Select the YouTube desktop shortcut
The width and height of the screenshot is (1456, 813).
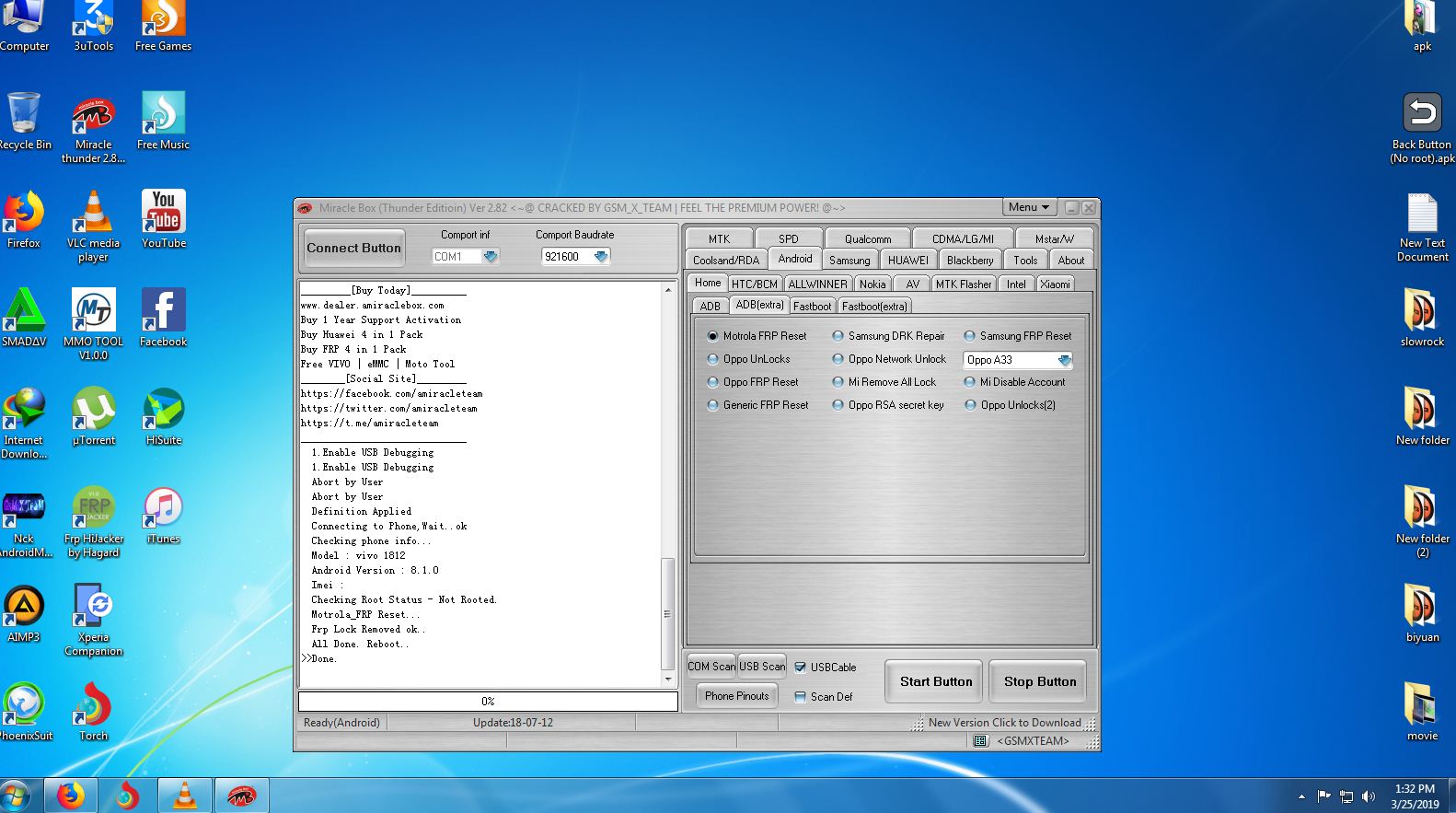164,219
